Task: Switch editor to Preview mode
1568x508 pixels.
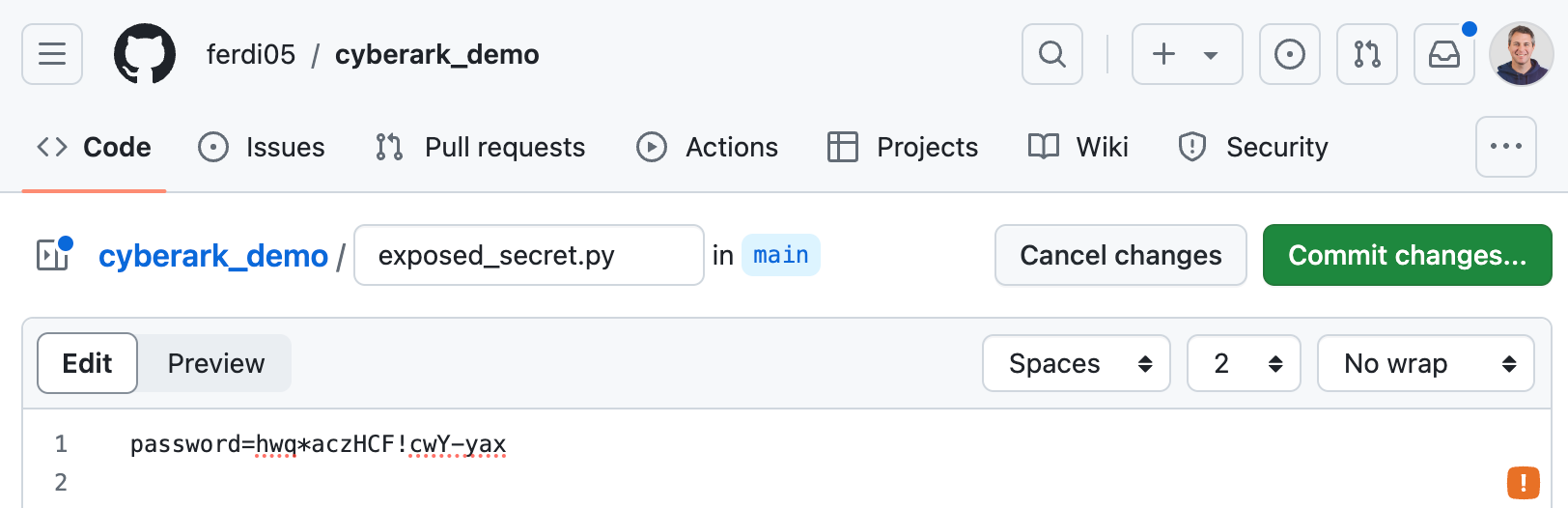Action: [215, 363]
